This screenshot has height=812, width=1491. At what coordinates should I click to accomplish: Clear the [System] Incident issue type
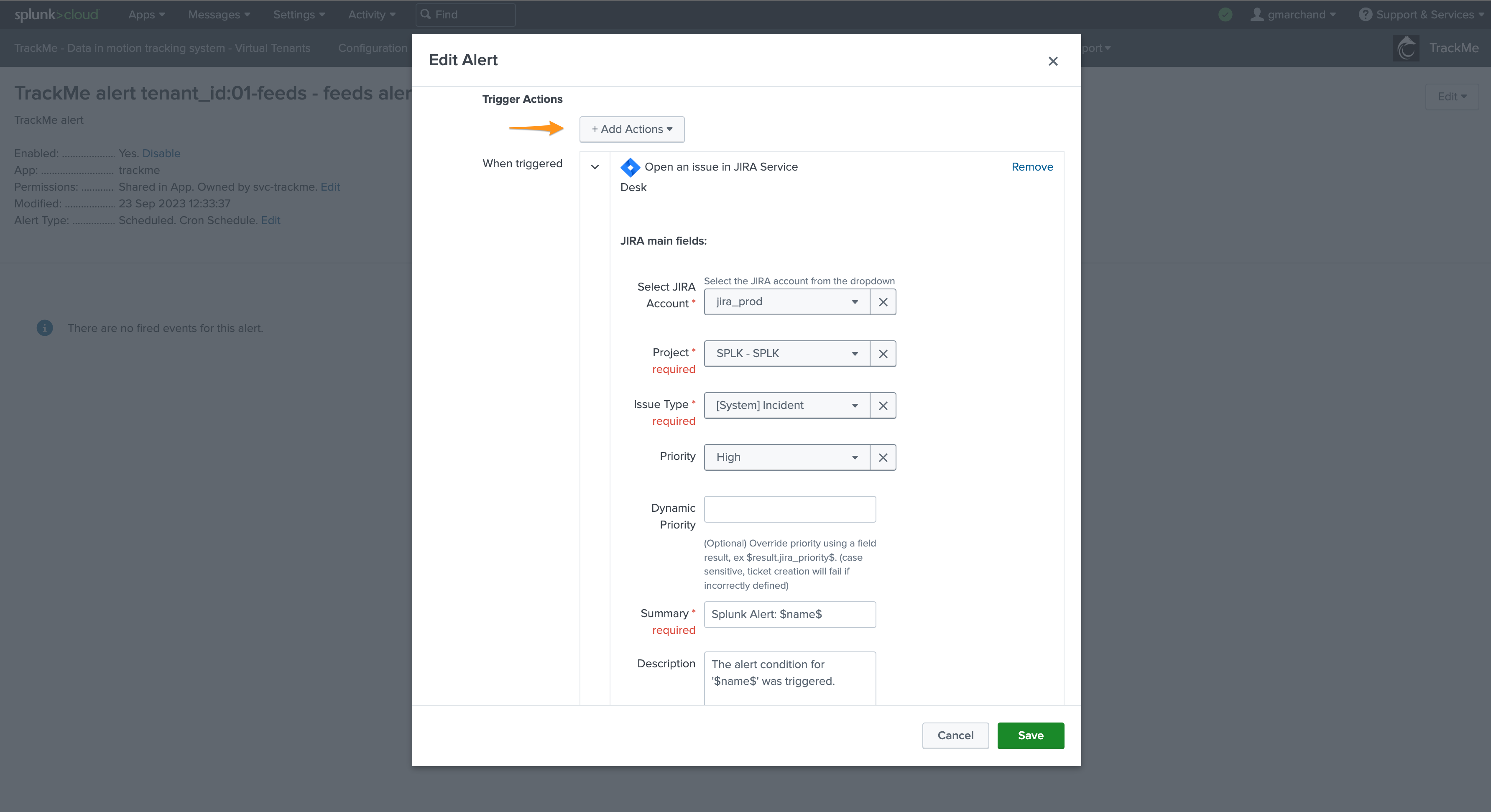point(883,406)
